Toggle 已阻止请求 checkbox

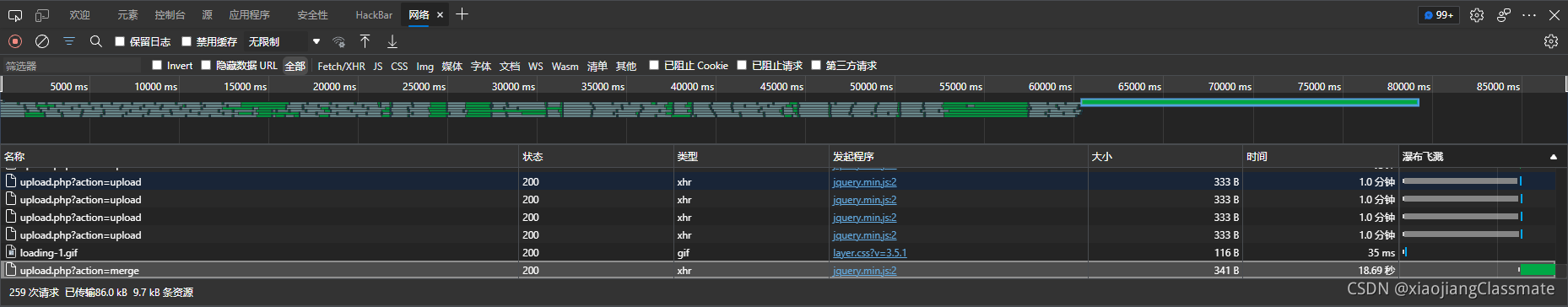pos(742,65)
